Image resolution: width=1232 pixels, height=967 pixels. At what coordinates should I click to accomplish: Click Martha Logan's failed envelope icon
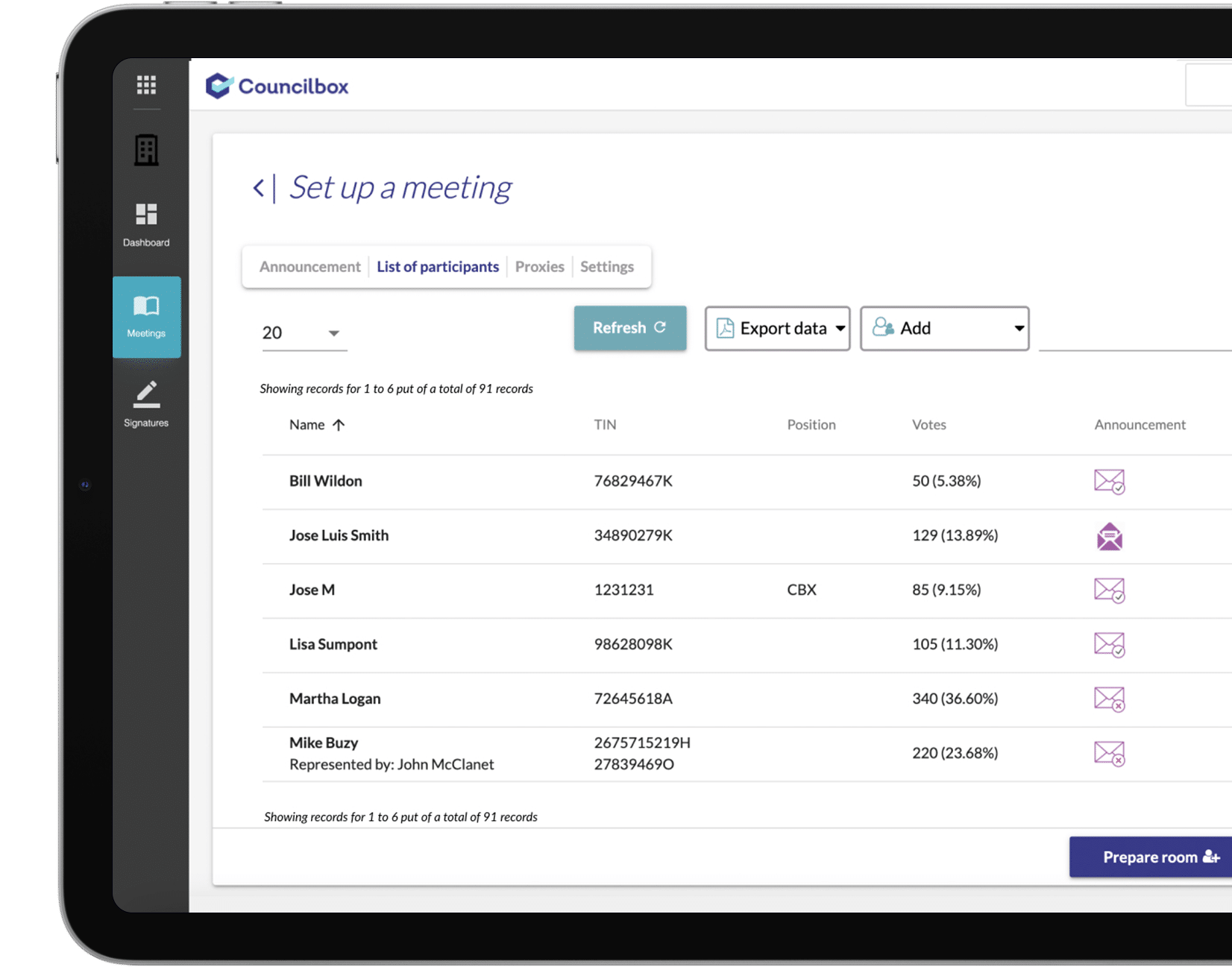1108,699
